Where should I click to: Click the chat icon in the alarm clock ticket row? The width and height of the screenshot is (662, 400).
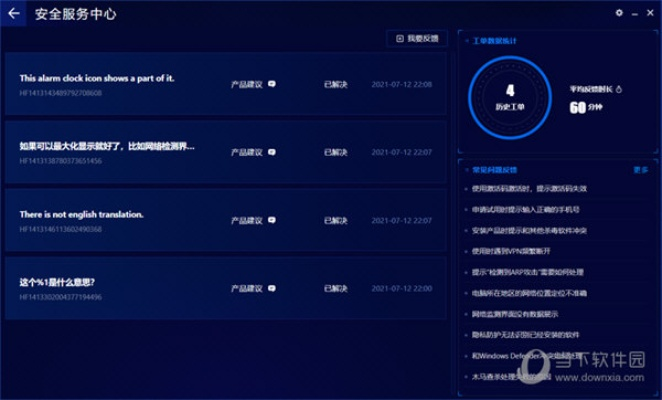coord(272,84)
